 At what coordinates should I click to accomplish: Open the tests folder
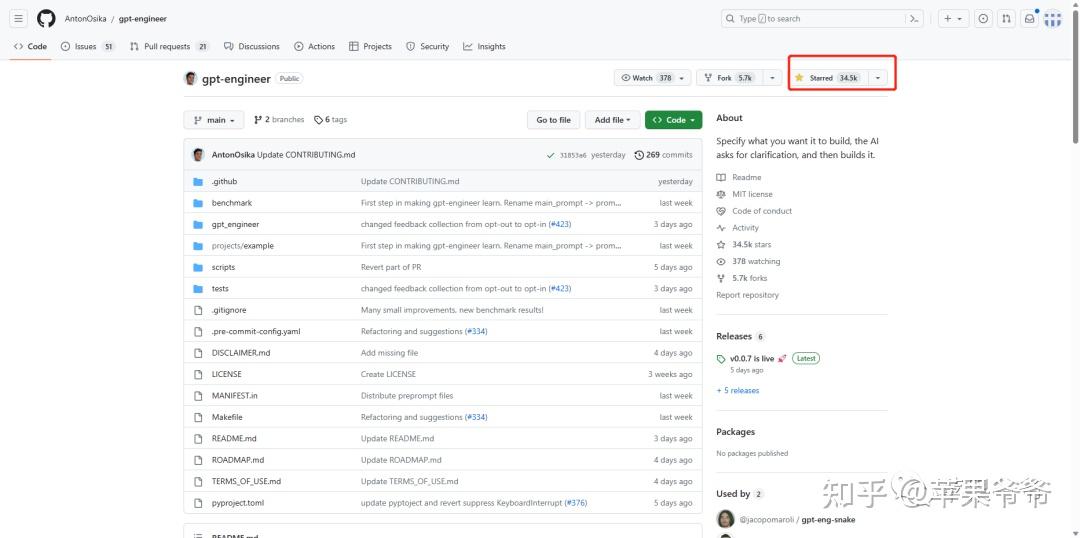tap(220, 288)
